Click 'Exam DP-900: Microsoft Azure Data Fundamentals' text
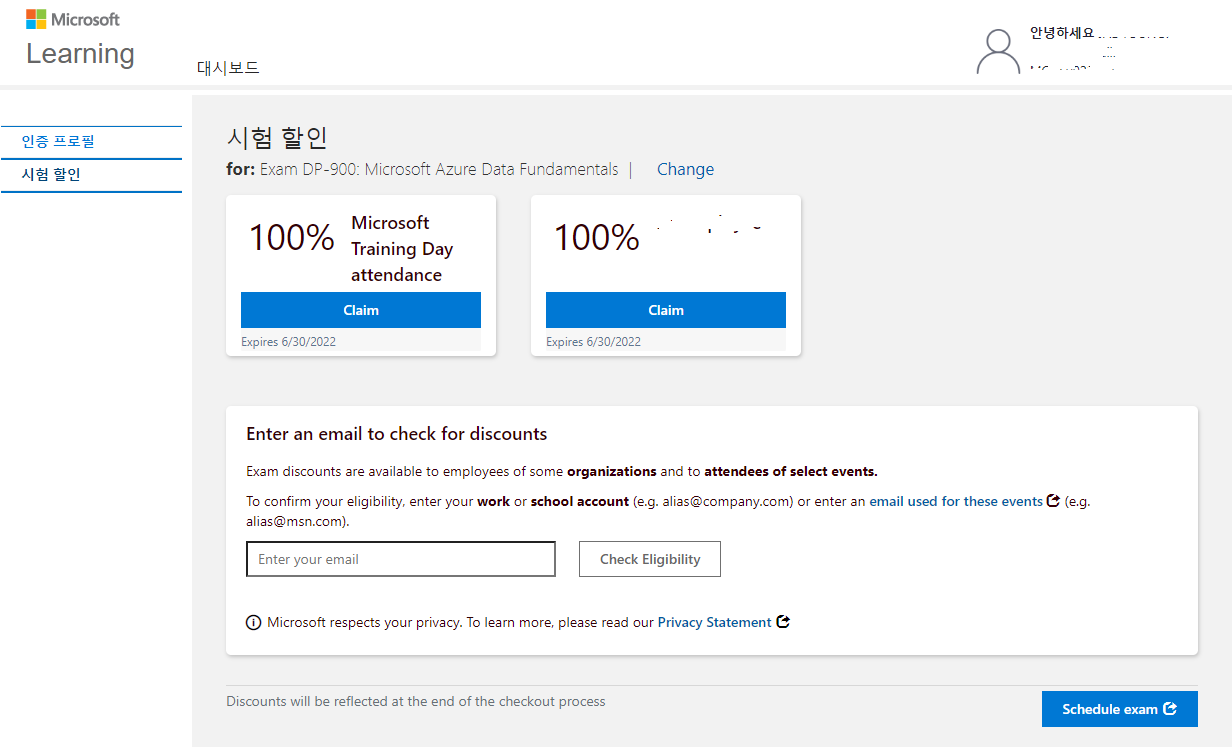 [439, 169]
